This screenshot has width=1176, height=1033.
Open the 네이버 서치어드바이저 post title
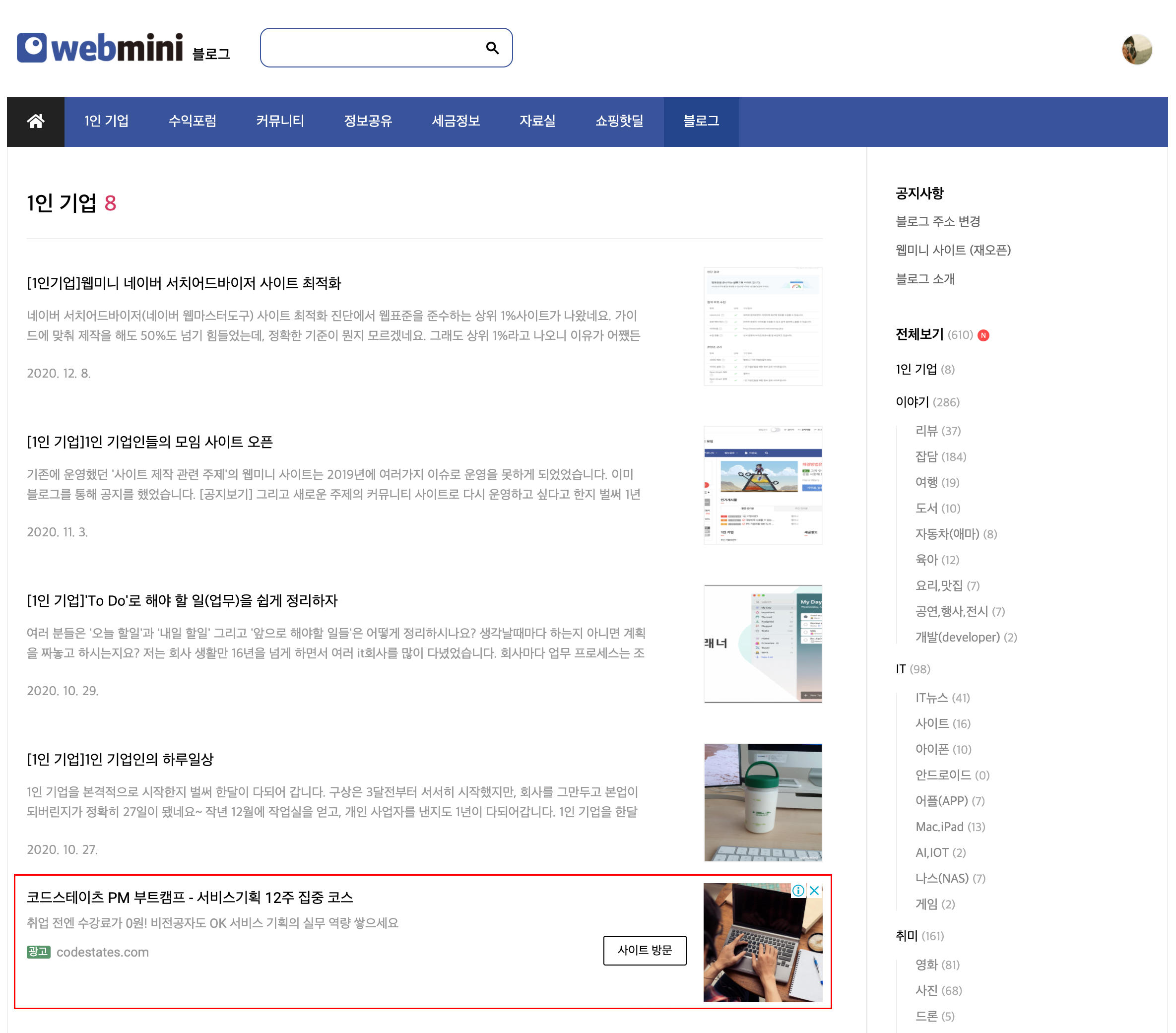[x=184, y=283]
